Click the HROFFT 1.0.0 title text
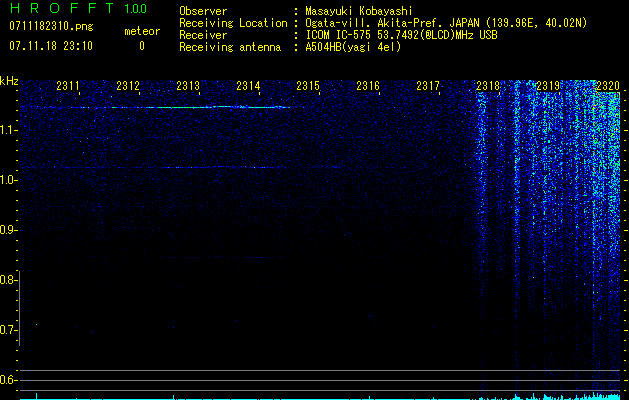This screenshot has height=400, width=629. [x=79, y=8]
